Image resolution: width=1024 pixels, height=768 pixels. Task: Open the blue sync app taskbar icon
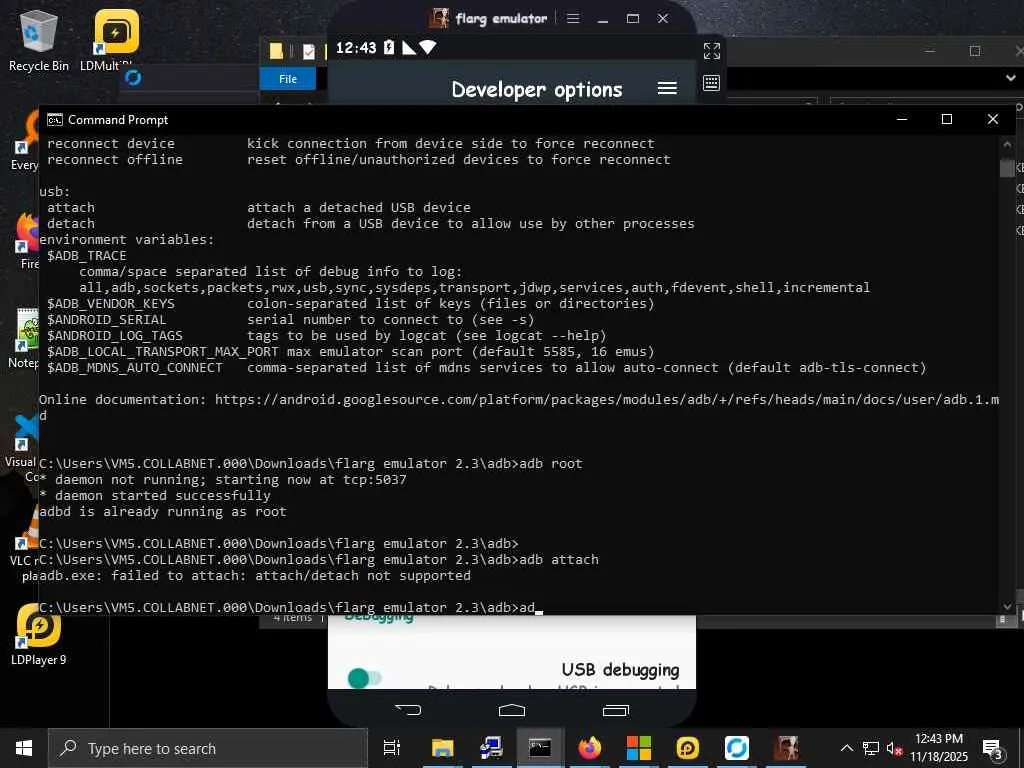737,748
